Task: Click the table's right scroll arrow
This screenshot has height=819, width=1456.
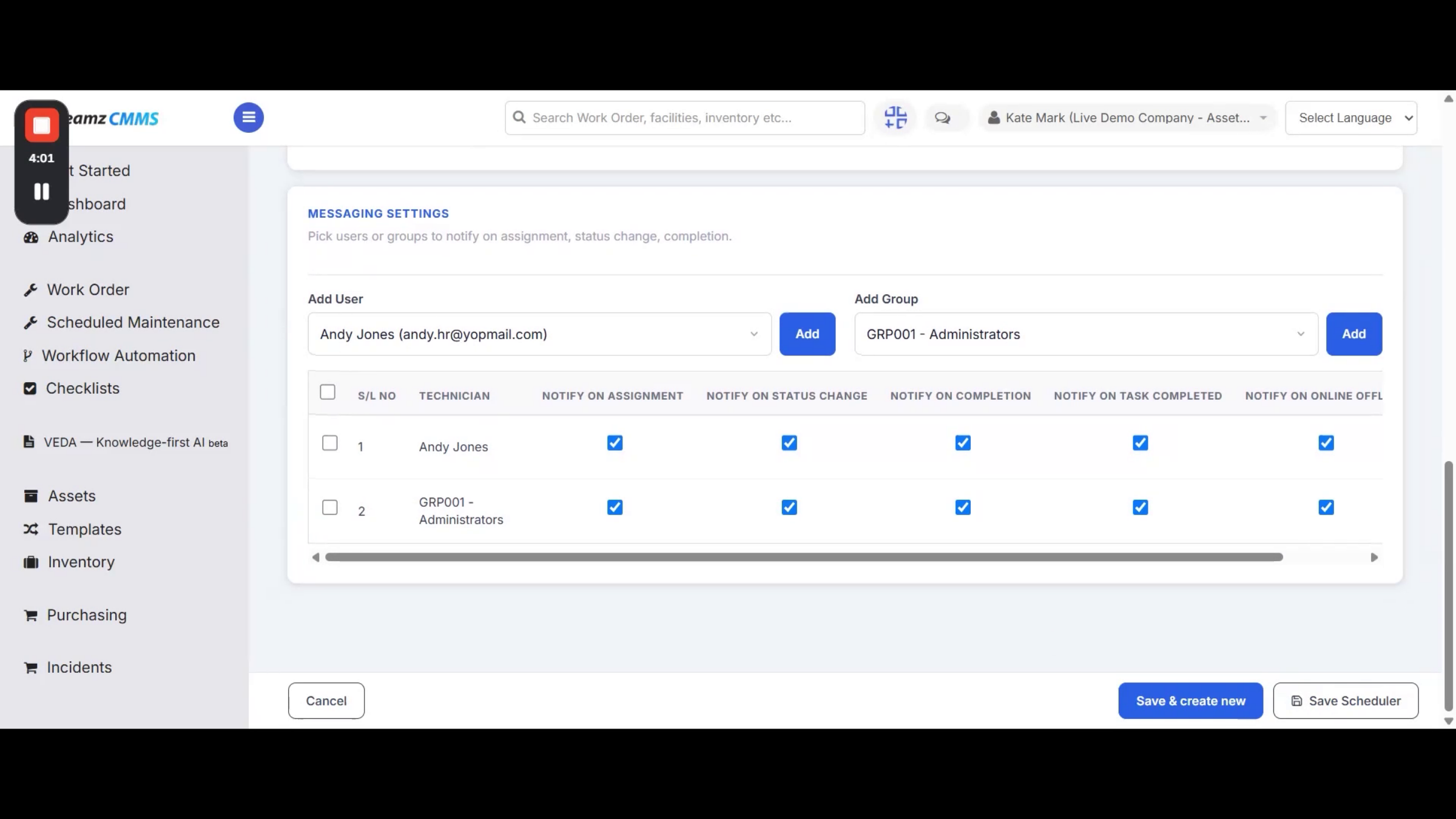Action: (1374, 558)
